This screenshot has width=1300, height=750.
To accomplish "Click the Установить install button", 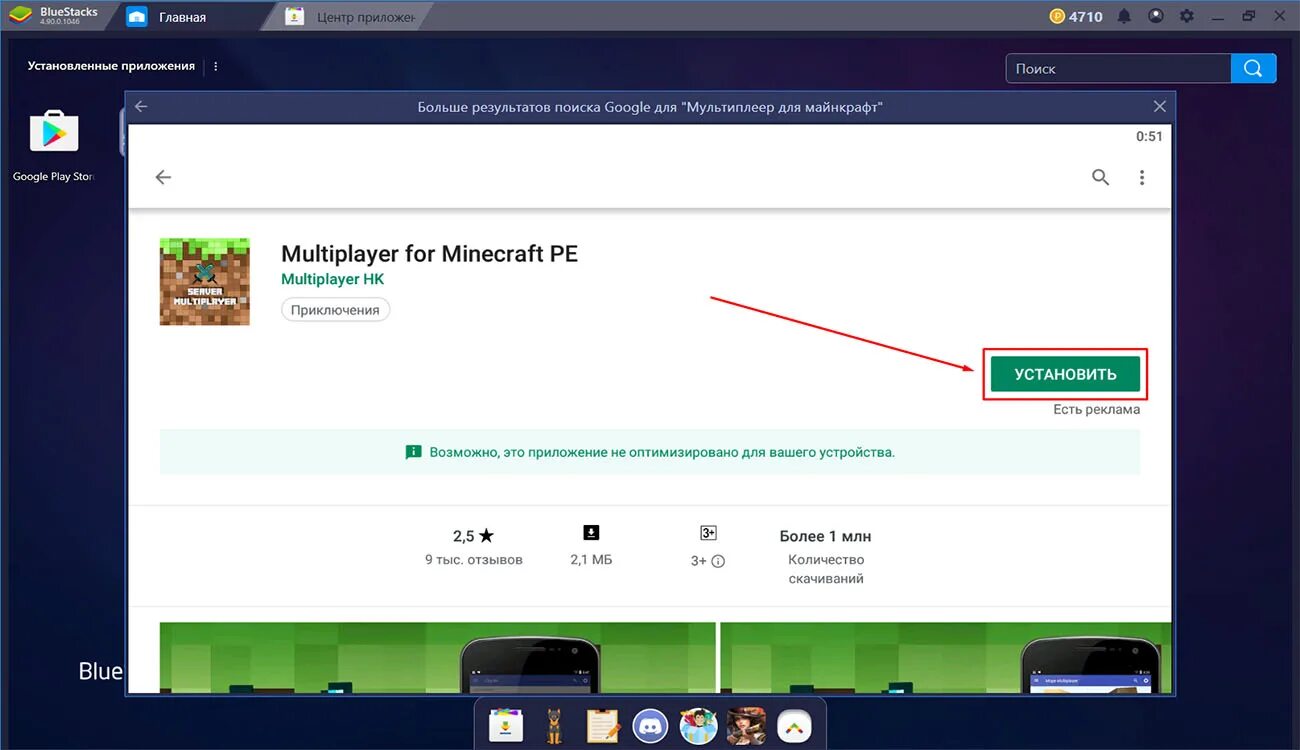I will [1065, 374].
